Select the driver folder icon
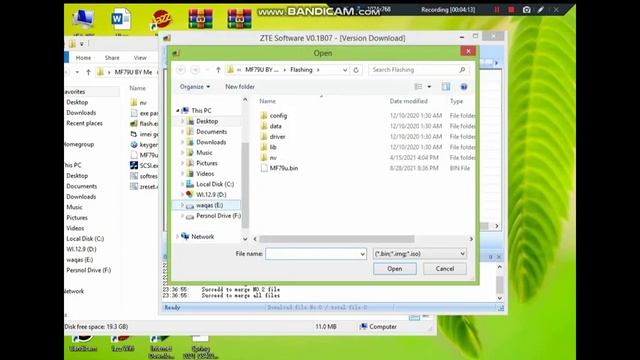This screenshot has height=360, width=640. [264, 137]
